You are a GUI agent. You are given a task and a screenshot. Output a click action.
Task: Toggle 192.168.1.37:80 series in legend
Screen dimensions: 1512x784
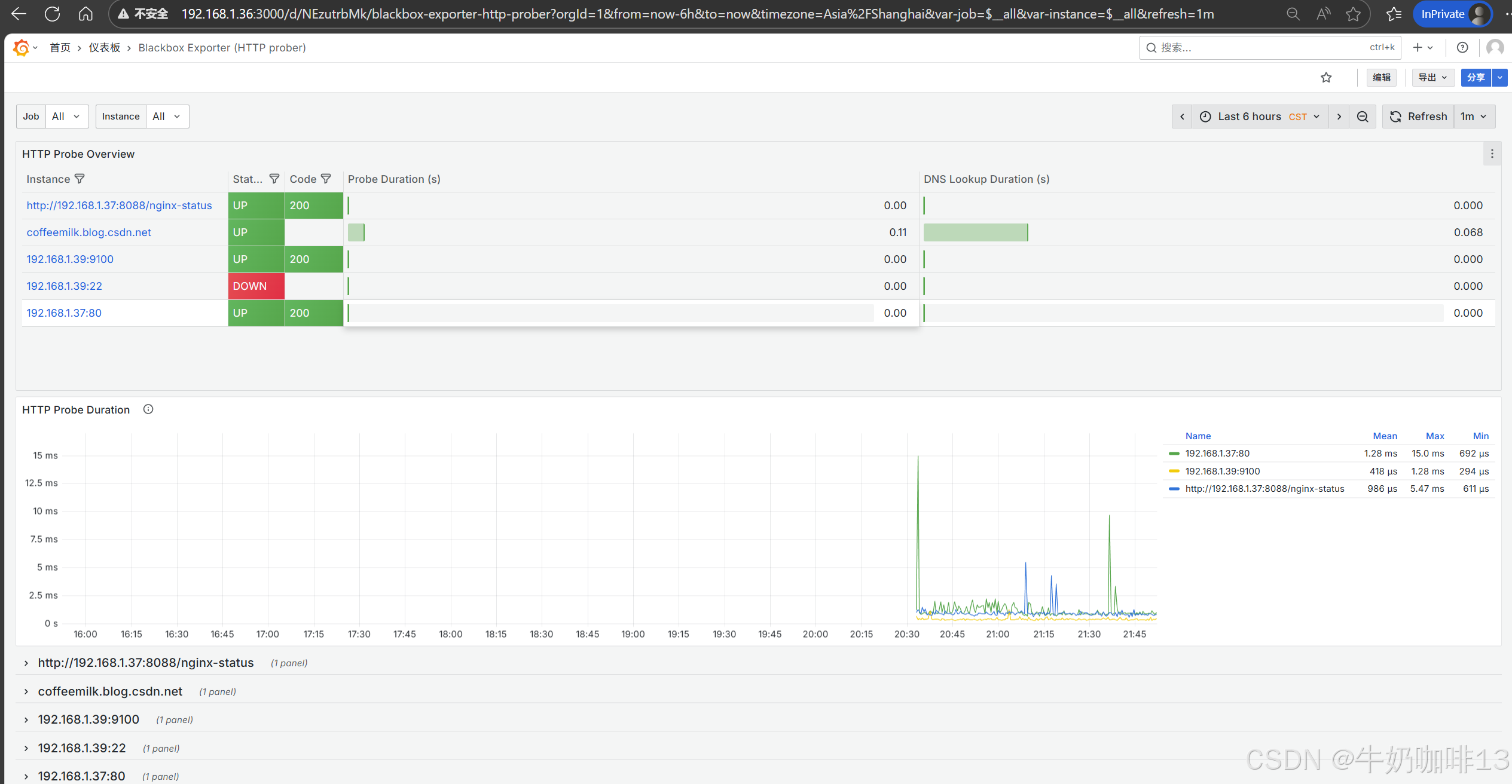tap(1217, 454)
